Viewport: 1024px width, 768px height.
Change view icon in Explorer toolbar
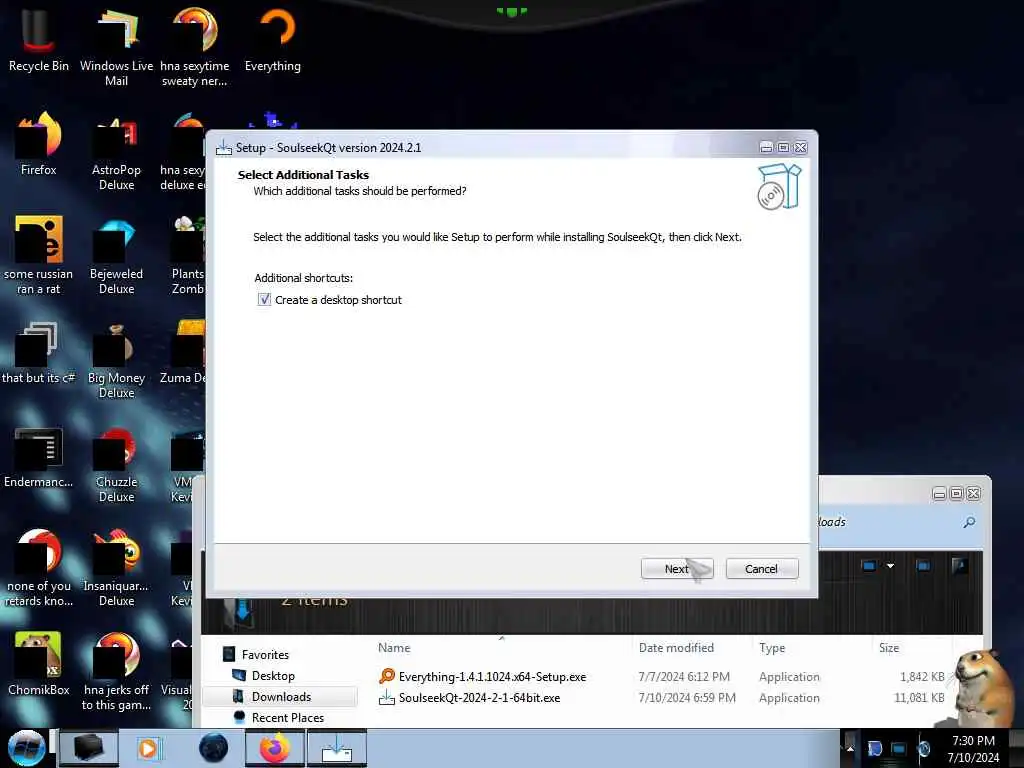[869, 566]
